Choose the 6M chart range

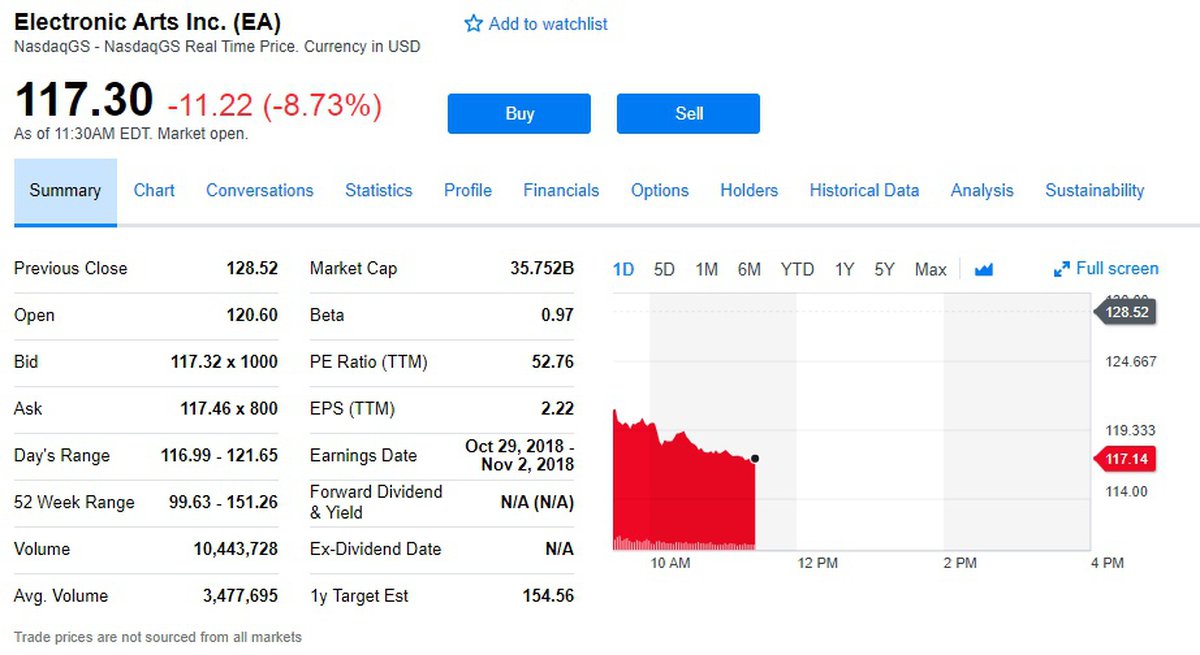[749, 269]
